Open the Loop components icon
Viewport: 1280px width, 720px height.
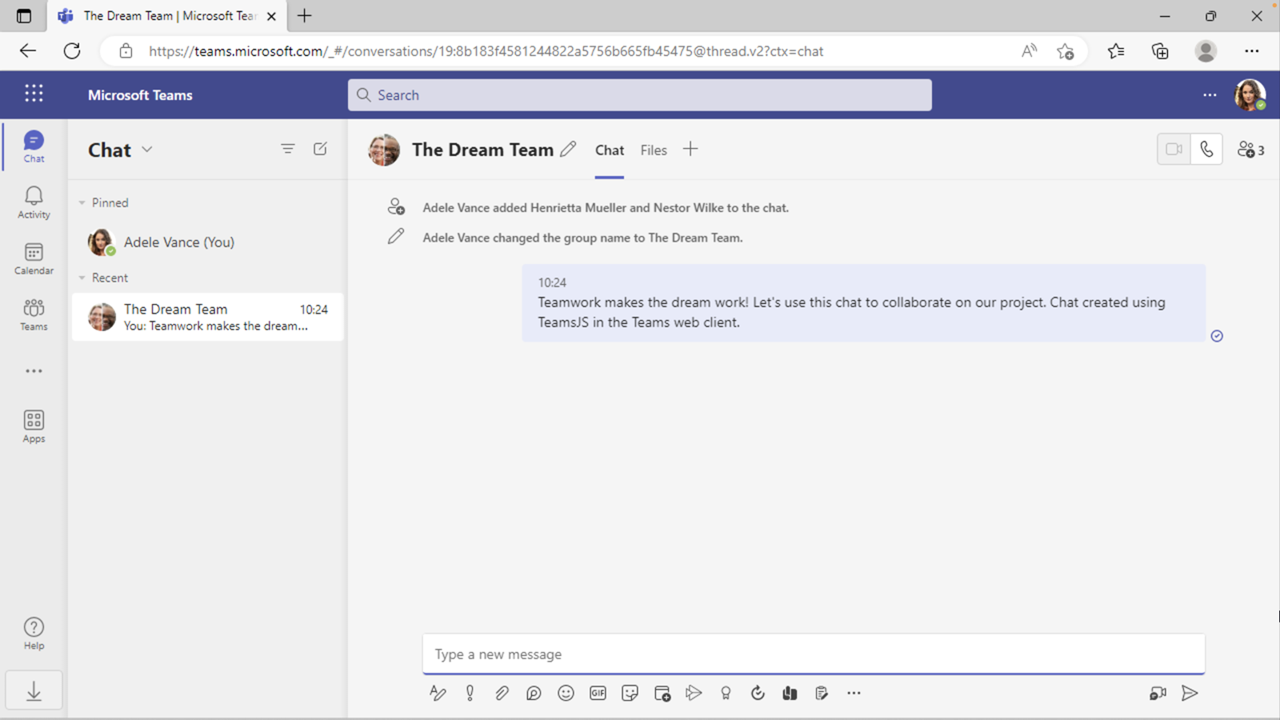click(x=534, y=693)
